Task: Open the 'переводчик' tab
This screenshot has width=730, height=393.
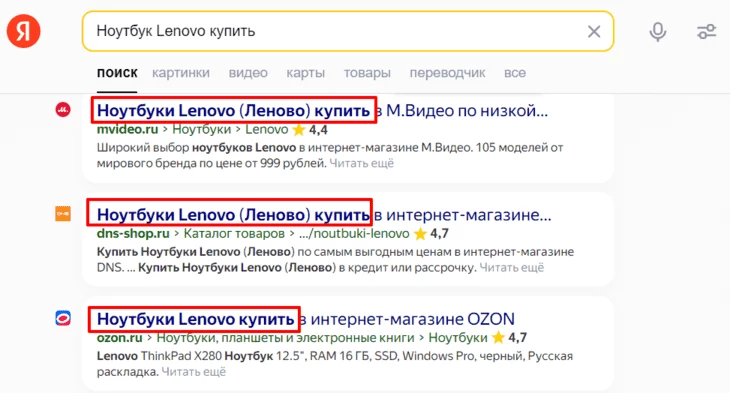Action: tap(447, 73)
